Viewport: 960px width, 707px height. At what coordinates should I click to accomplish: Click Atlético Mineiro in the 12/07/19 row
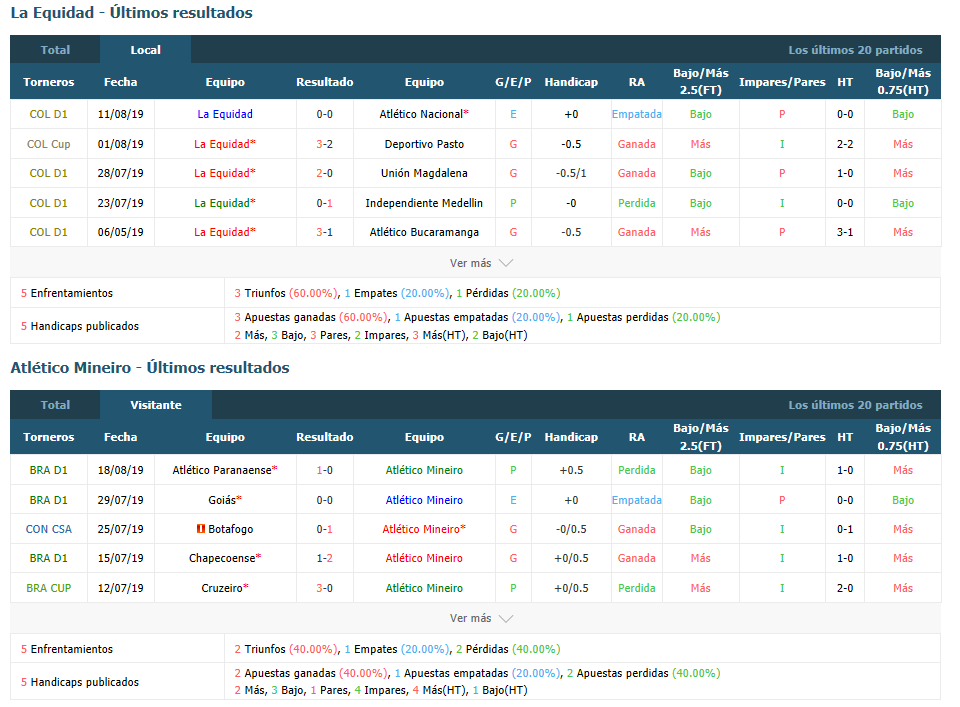point(424,588)
